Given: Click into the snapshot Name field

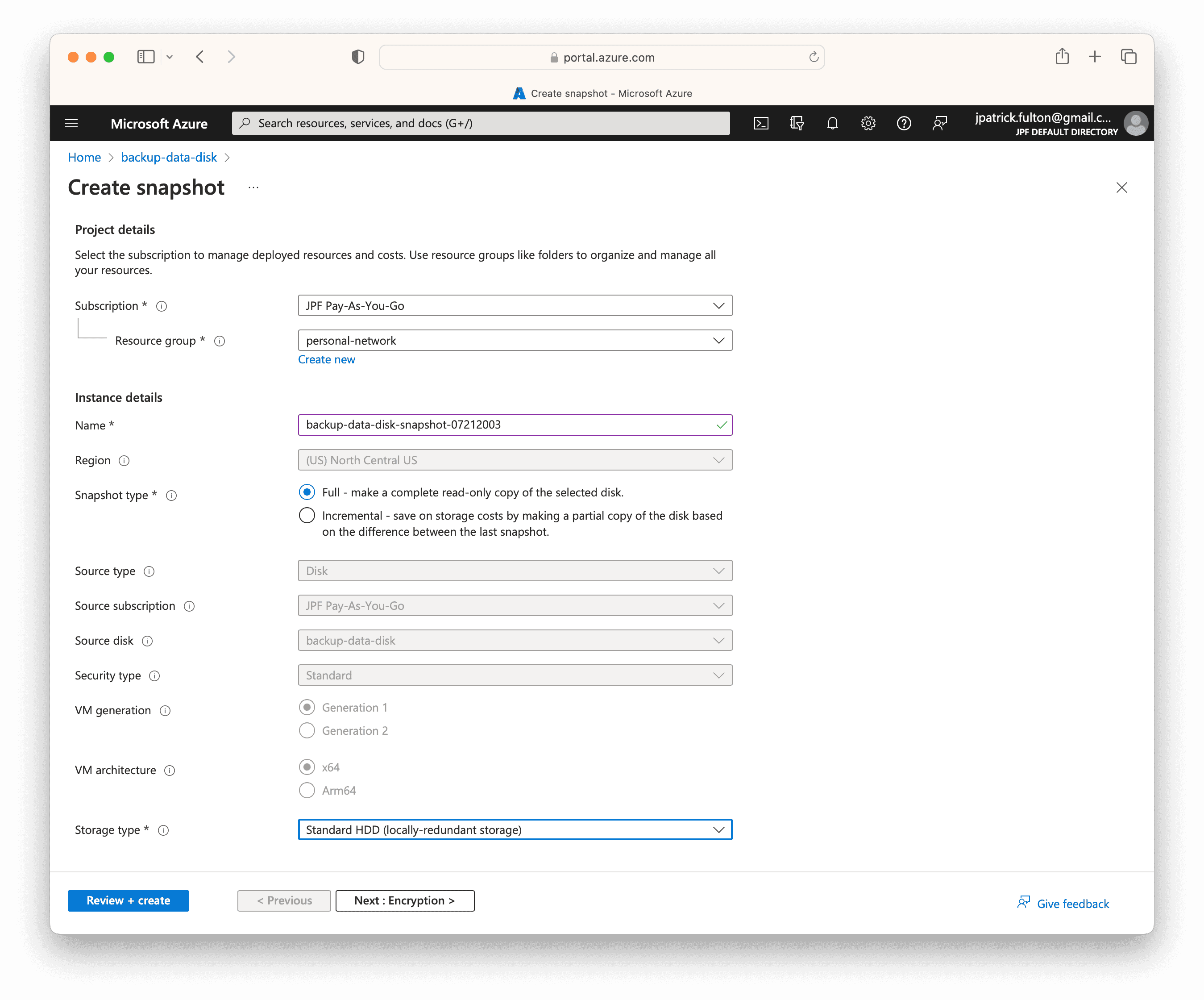Looking at the screenshot, I should pos(515,425).
